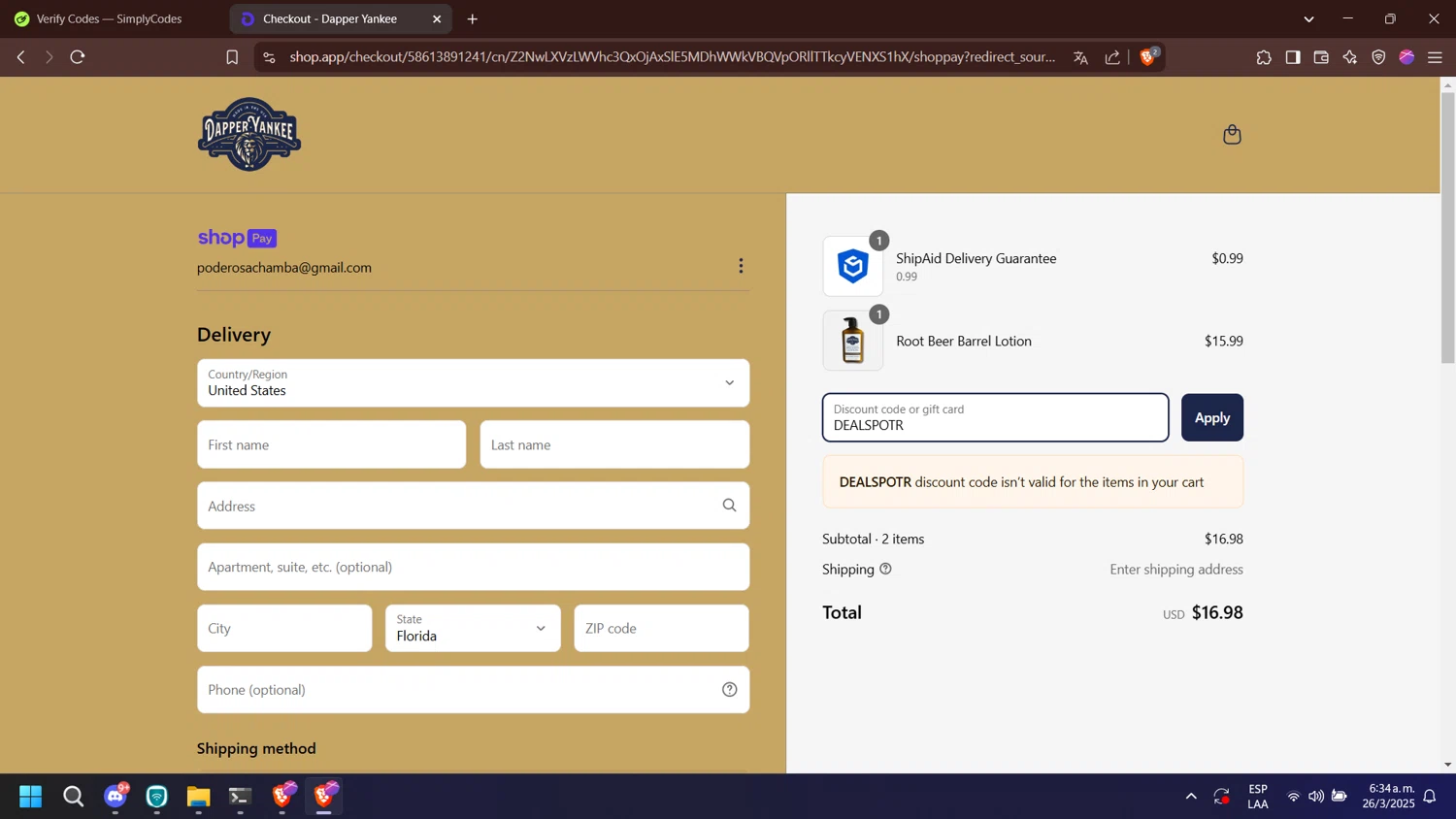
Task: Expand the State dropdown showing Florida
Action: click(x=473, y=628)
